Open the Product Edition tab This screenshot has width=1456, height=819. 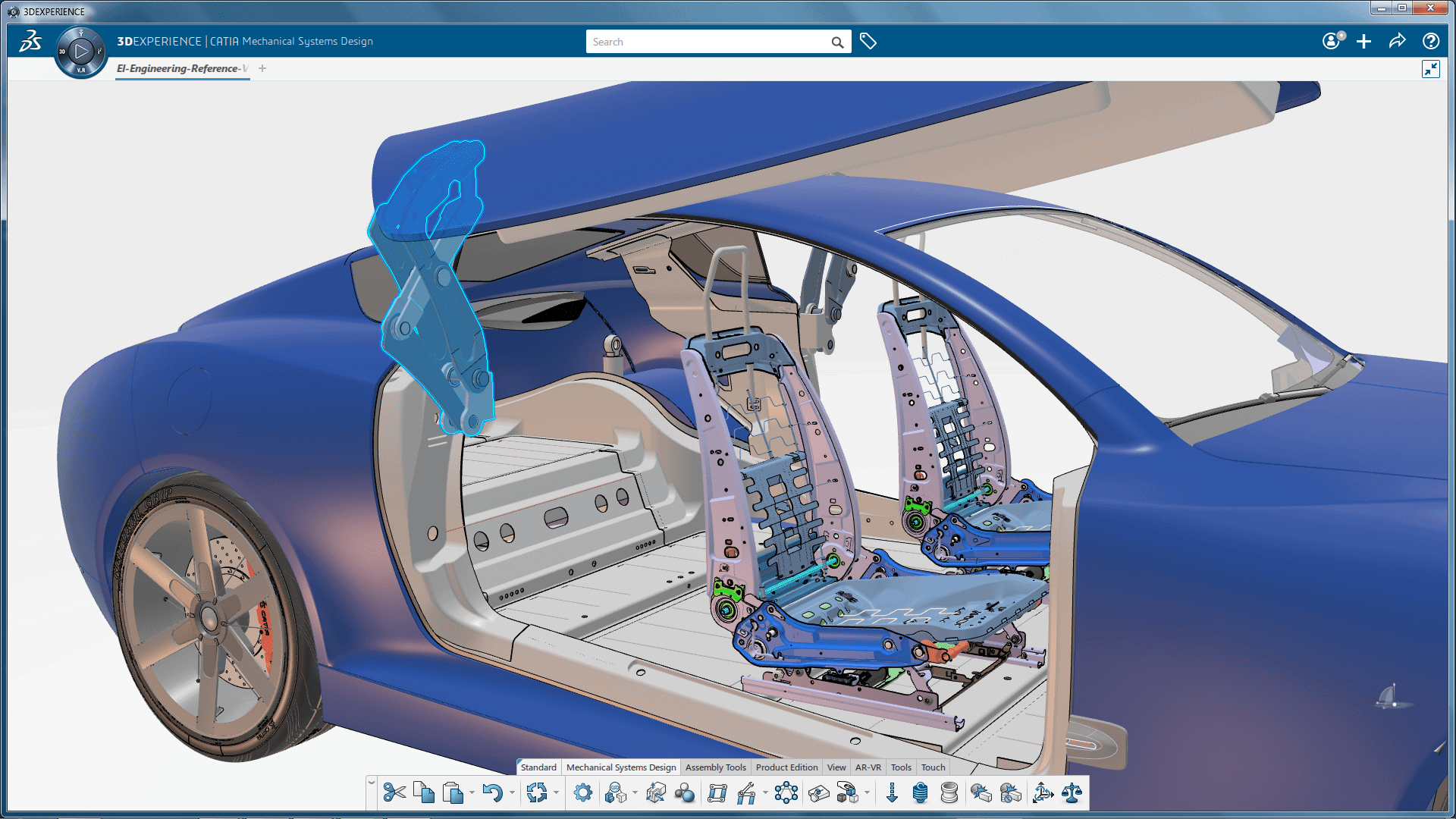point(786,767)
